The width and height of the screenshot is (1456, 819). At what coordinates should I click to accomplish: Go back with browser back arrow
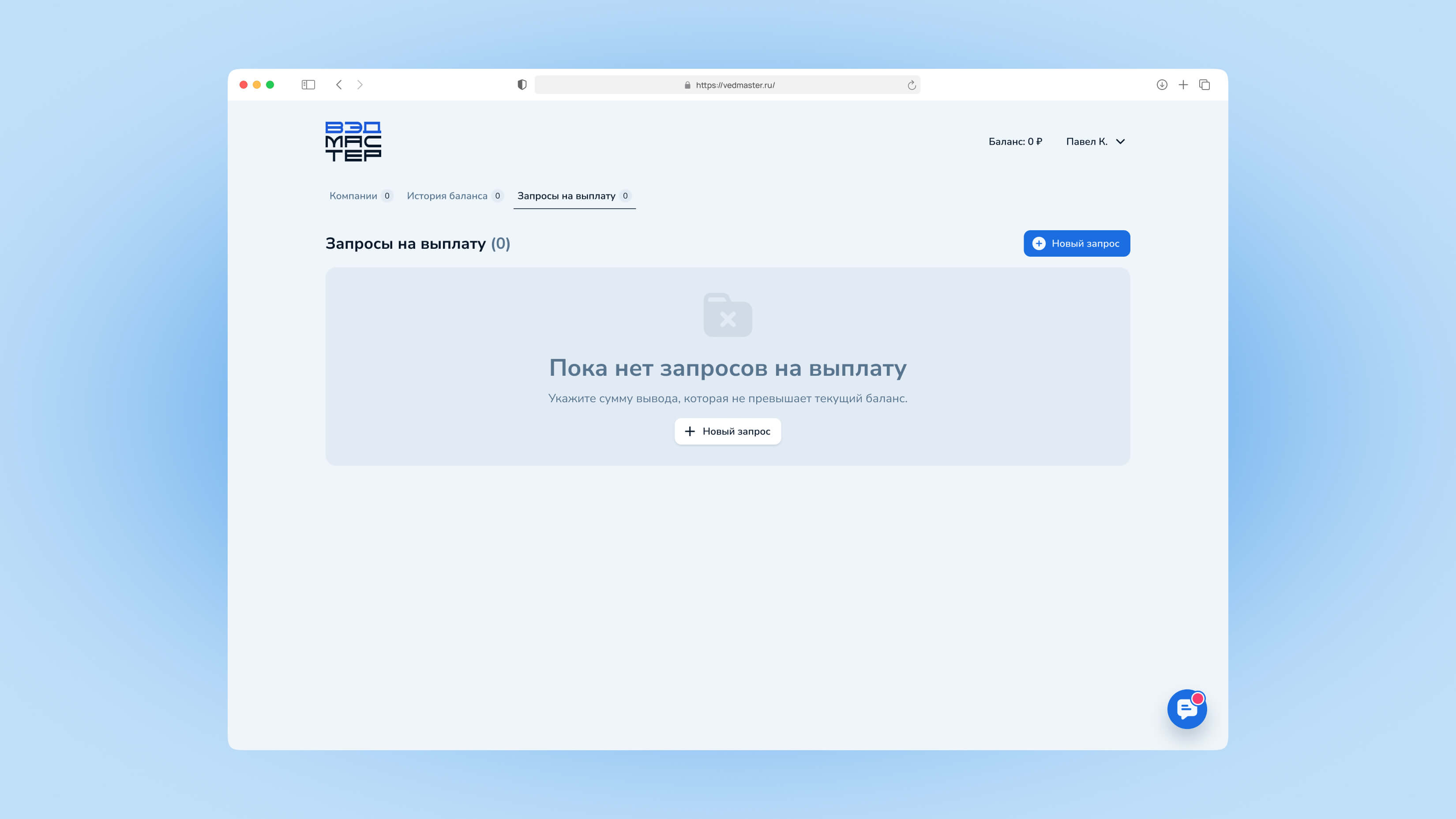point(339,85)
